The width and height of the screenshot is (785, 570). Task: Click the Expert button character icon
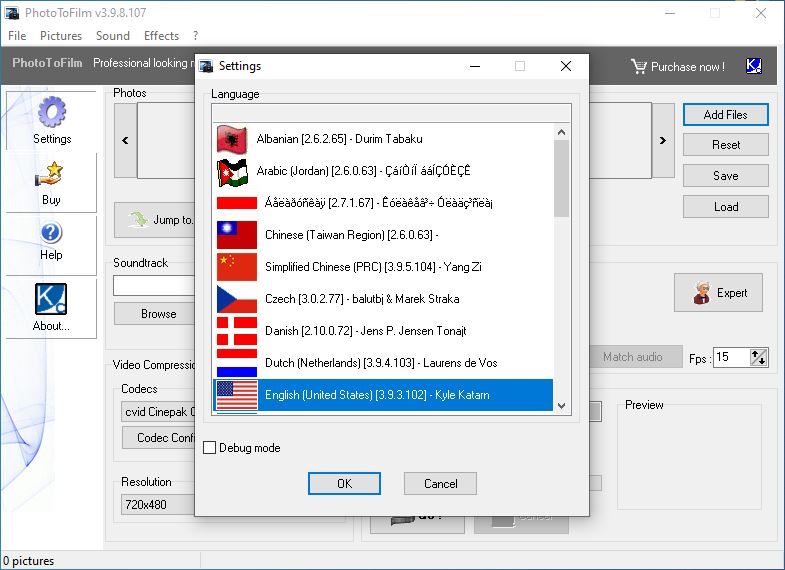pyautogui.click(x=701, y=293)
